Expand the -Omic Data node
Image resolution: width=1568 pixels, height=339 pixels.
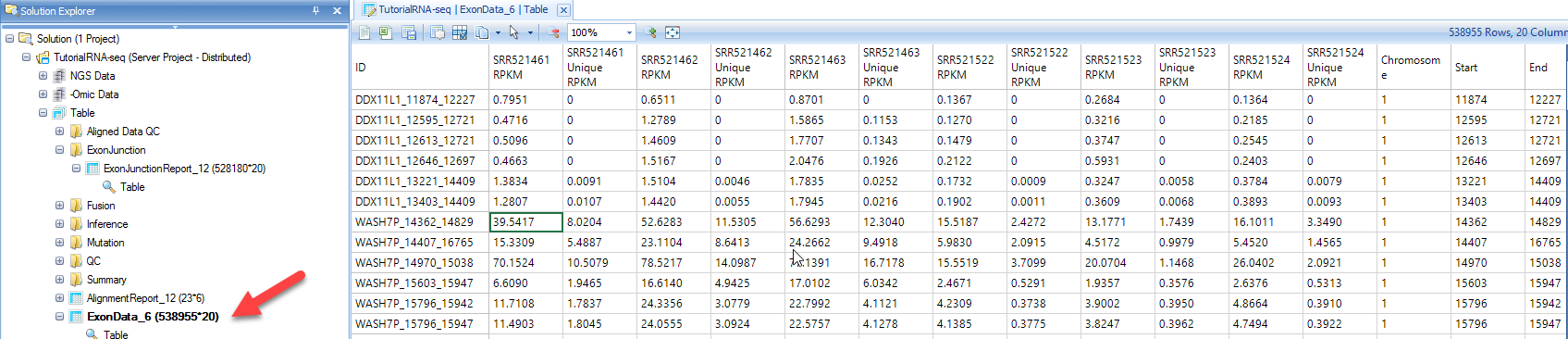[43, 94]
